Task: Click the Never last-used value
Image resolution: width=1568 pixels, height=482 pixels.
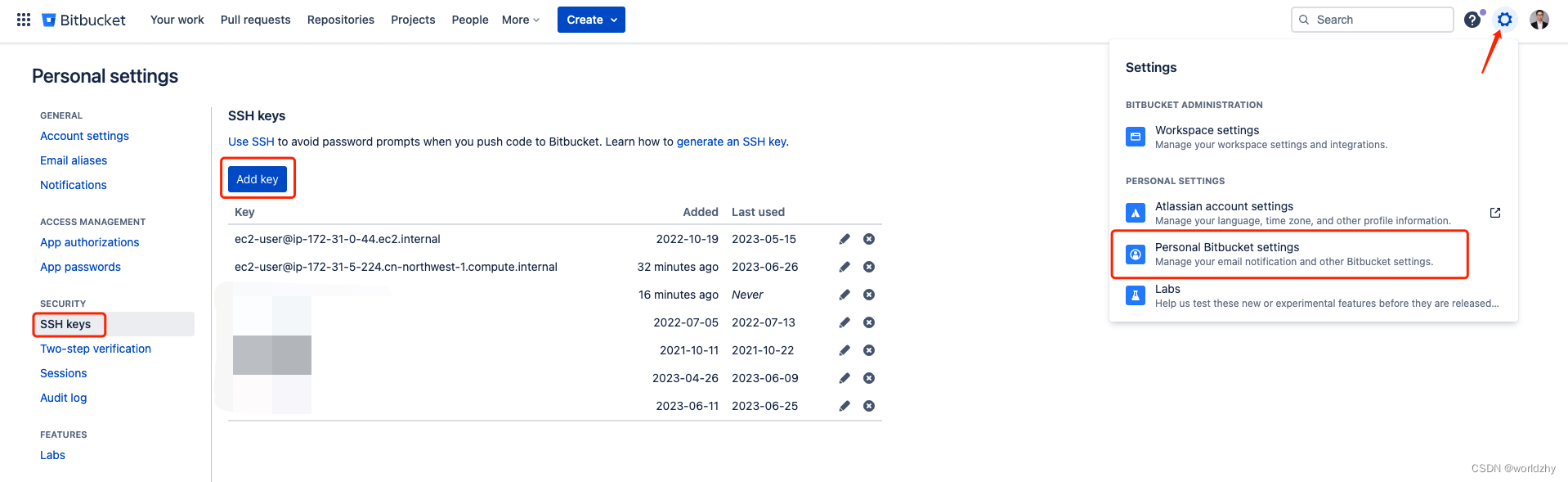Action: (747, 295)
